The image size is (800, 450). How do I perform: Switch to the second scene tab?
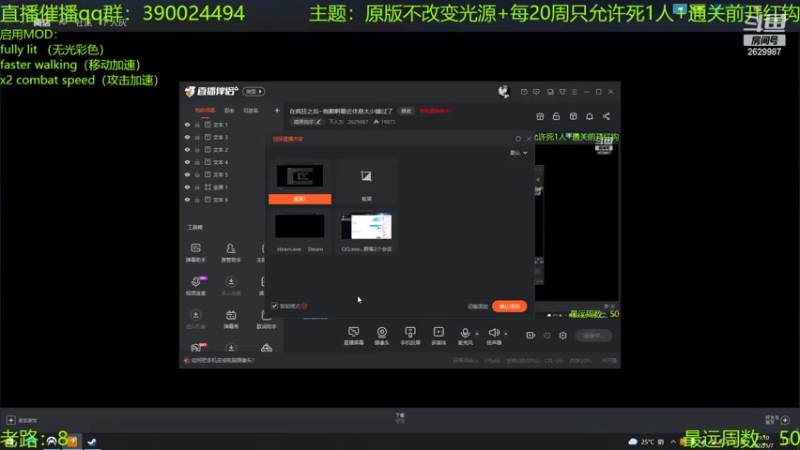(229, 111)
